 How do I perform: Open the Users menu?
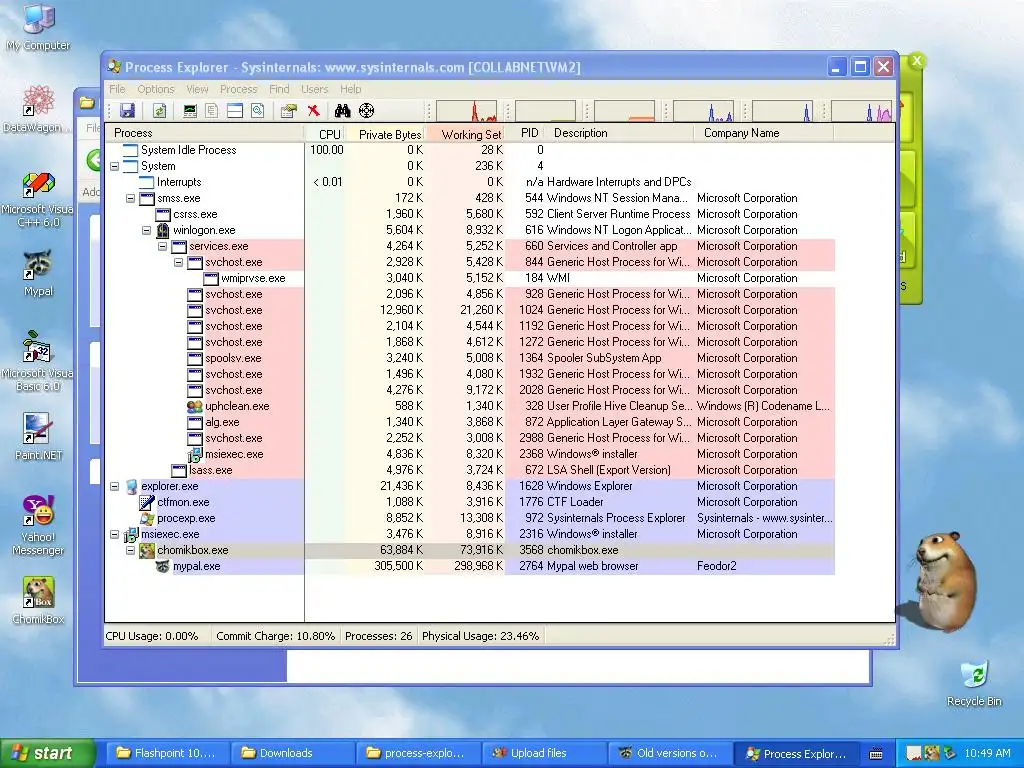click(314, 89)
